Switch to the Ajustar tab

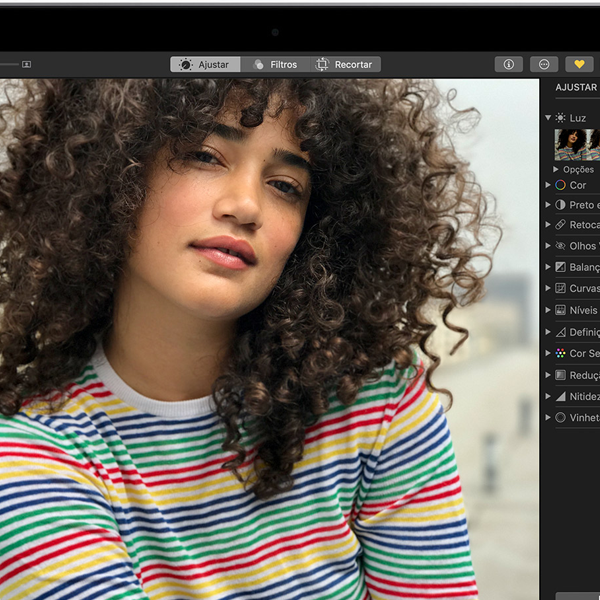tap(205, 64)
